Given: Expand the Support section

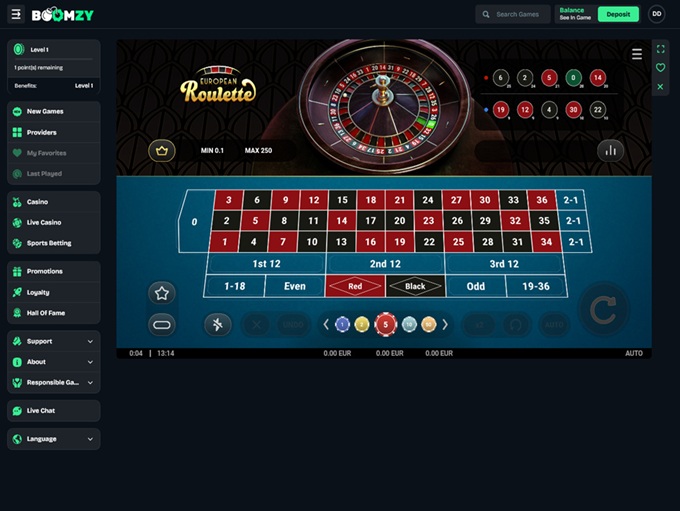Looking at the screenshot, I should pos(54,341).
